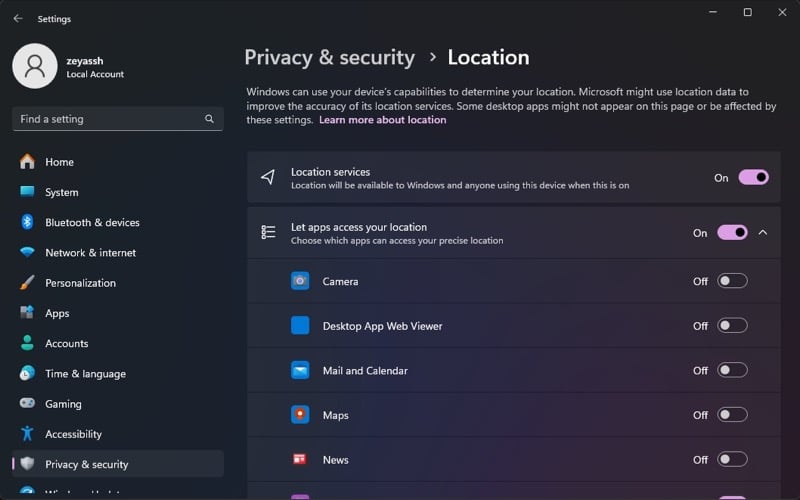The width and height of the screenshot is (800, 500).
Task: Click the News row label
Action: (x=336, y=460)
